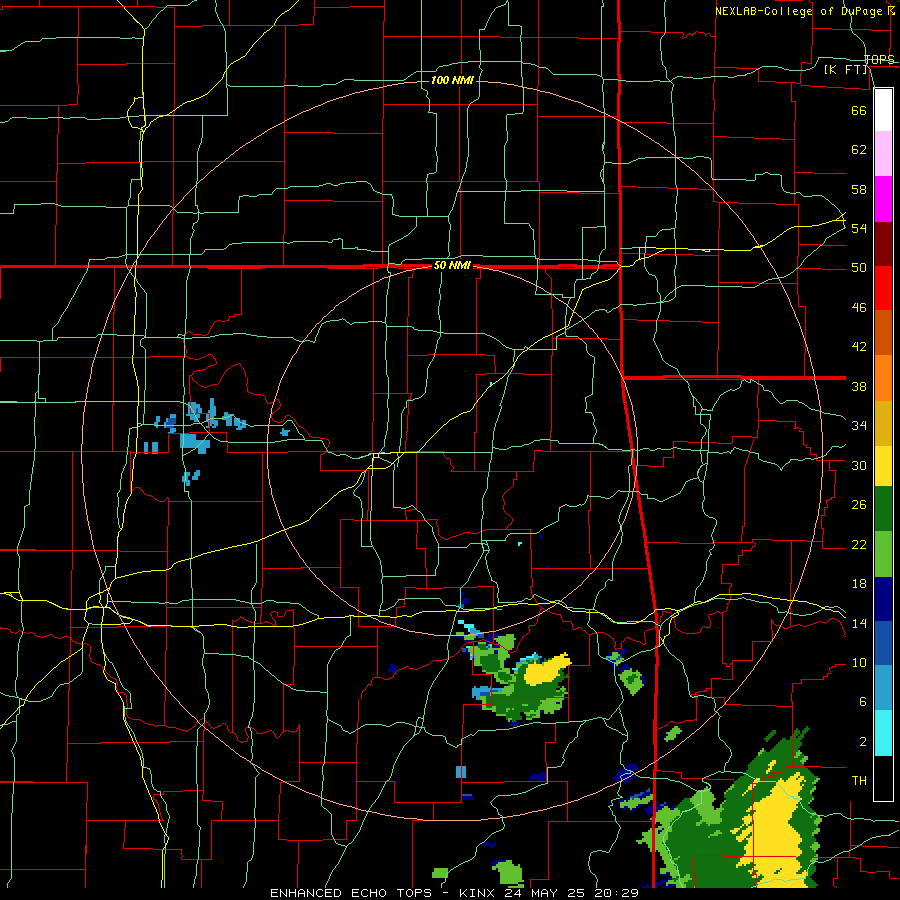Click the [K FT] units label
Screen dimensions: 900x900
846,69
